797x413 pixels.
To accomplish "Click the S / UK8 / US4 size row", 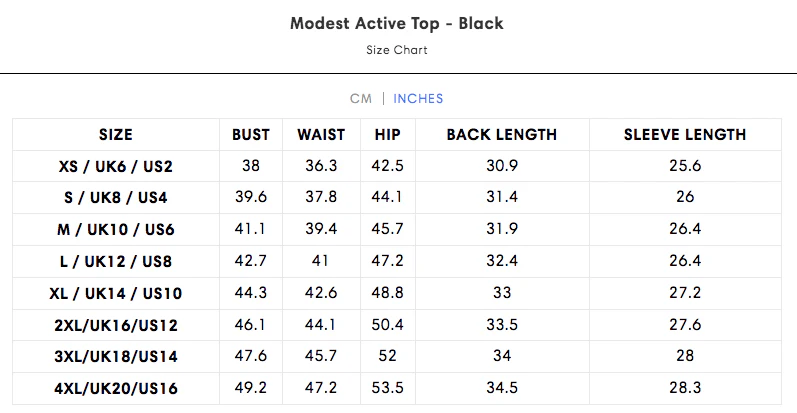I will 116,198.
